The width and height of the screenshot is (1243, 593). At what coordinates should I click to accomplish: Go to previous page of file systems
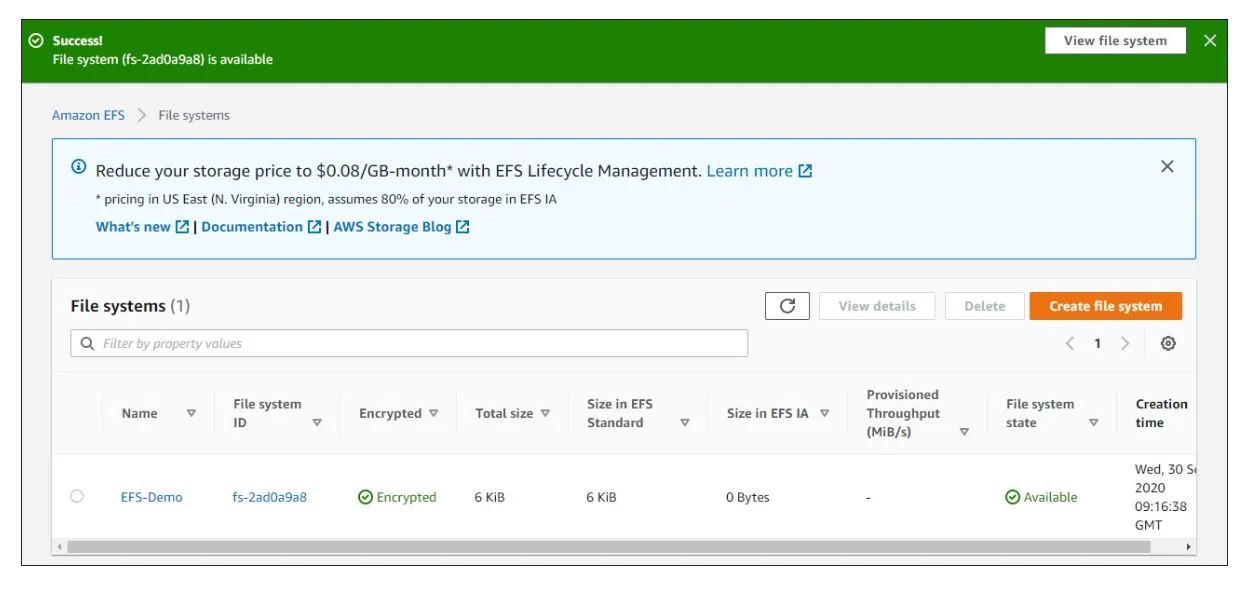[1070, 344]
